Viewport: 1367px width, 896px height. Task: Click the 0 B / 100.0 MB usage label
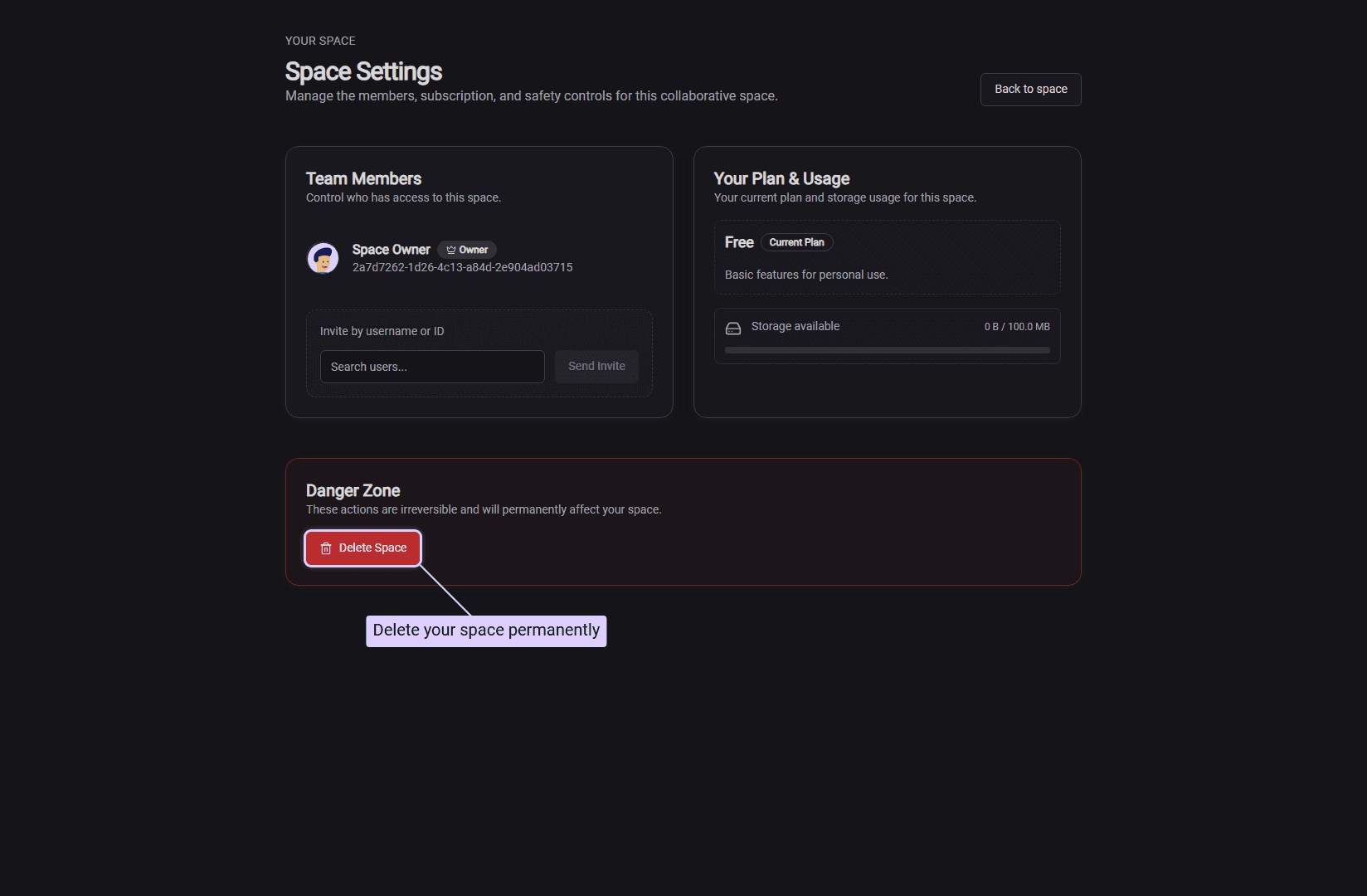[x=1016, y=326]
